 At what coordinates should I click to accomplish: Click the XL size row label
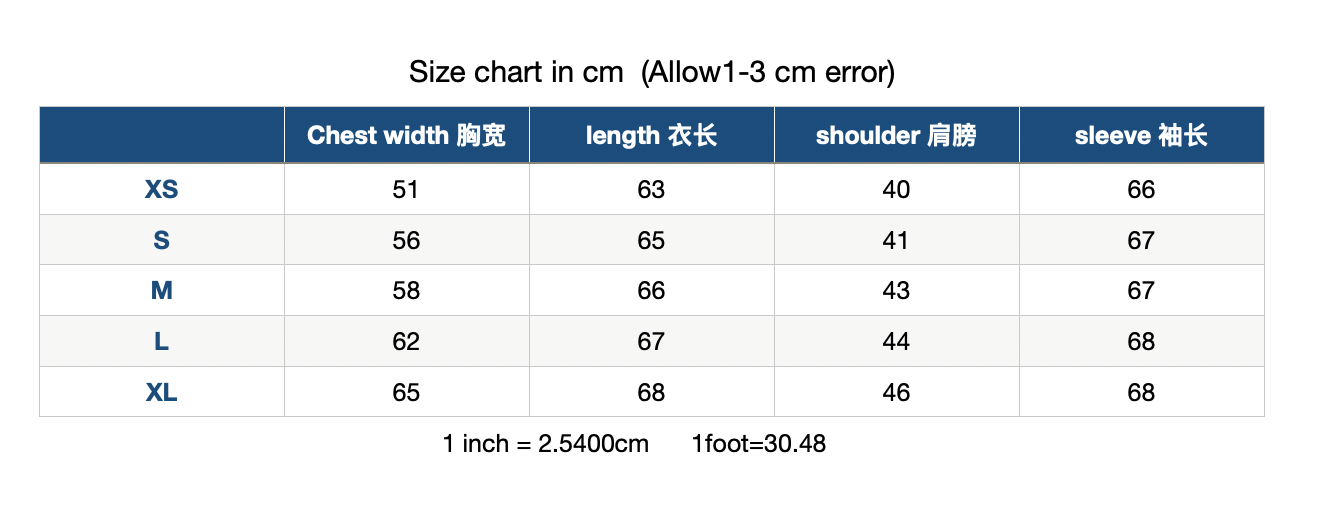(161, 392)
